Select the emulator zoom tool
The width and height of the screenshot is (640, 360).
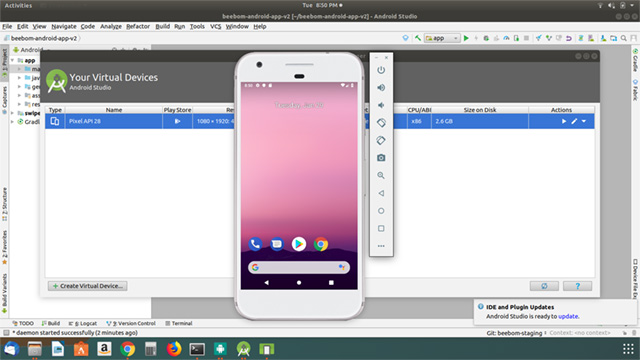(381, 175)
